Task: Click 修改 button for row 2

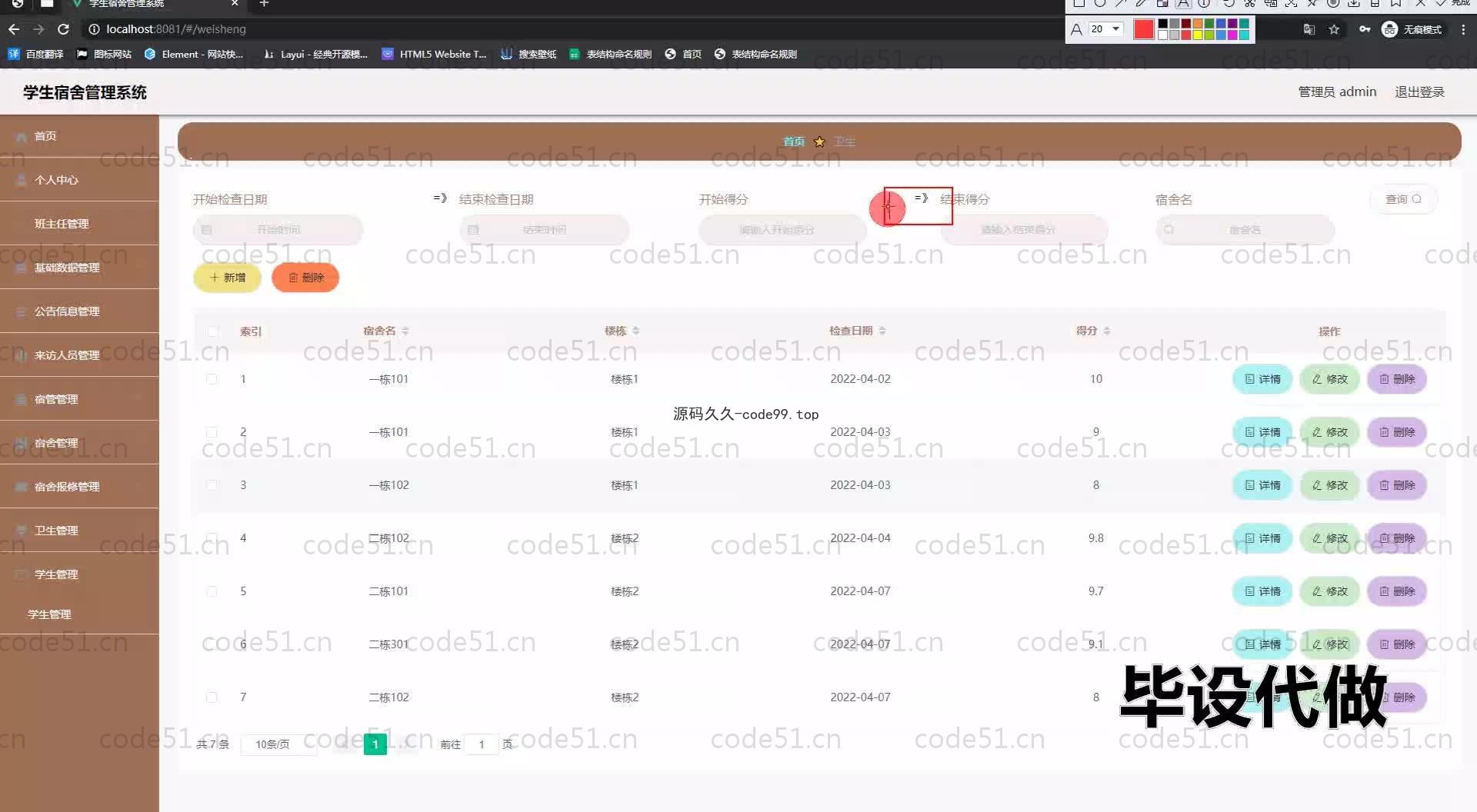Action: tap(1330, 432)
